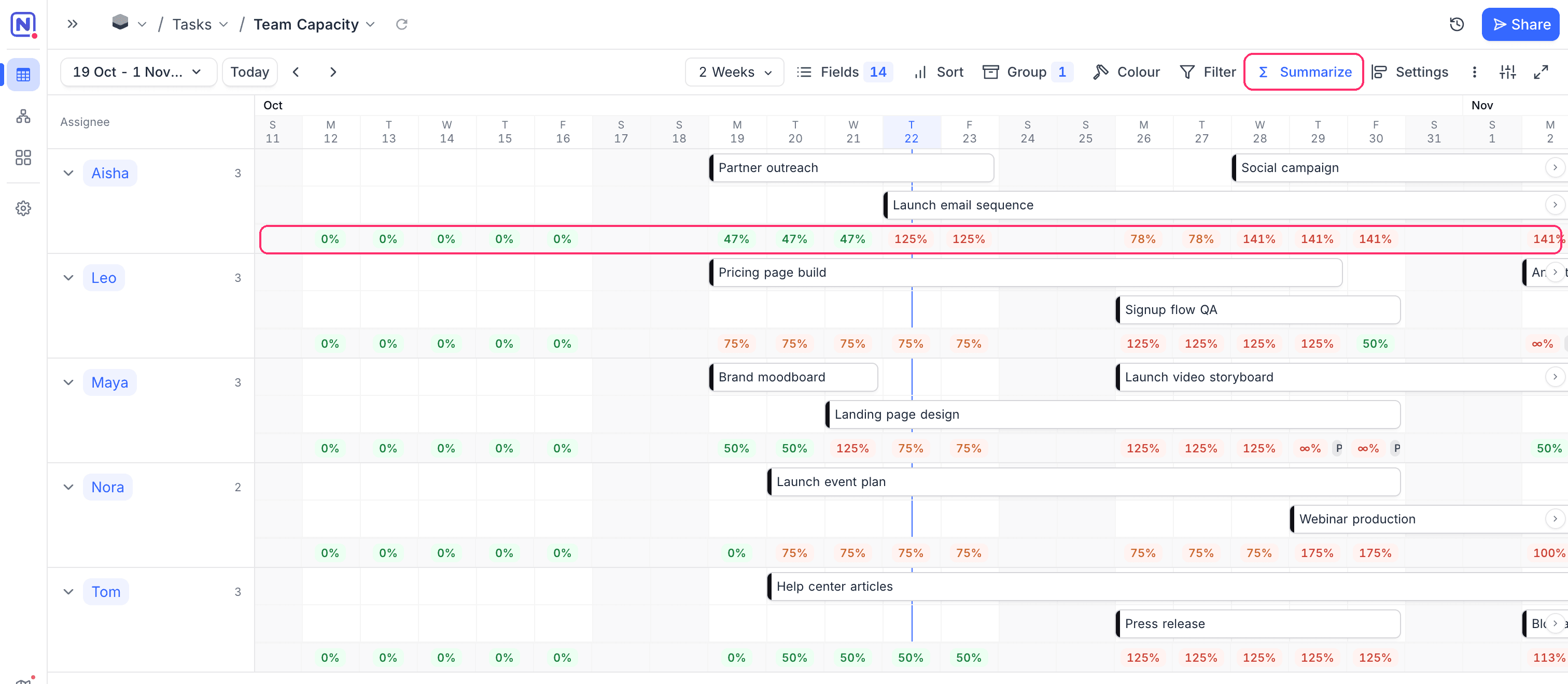Open the Filter options
1568x684 pixels.
1208,72
